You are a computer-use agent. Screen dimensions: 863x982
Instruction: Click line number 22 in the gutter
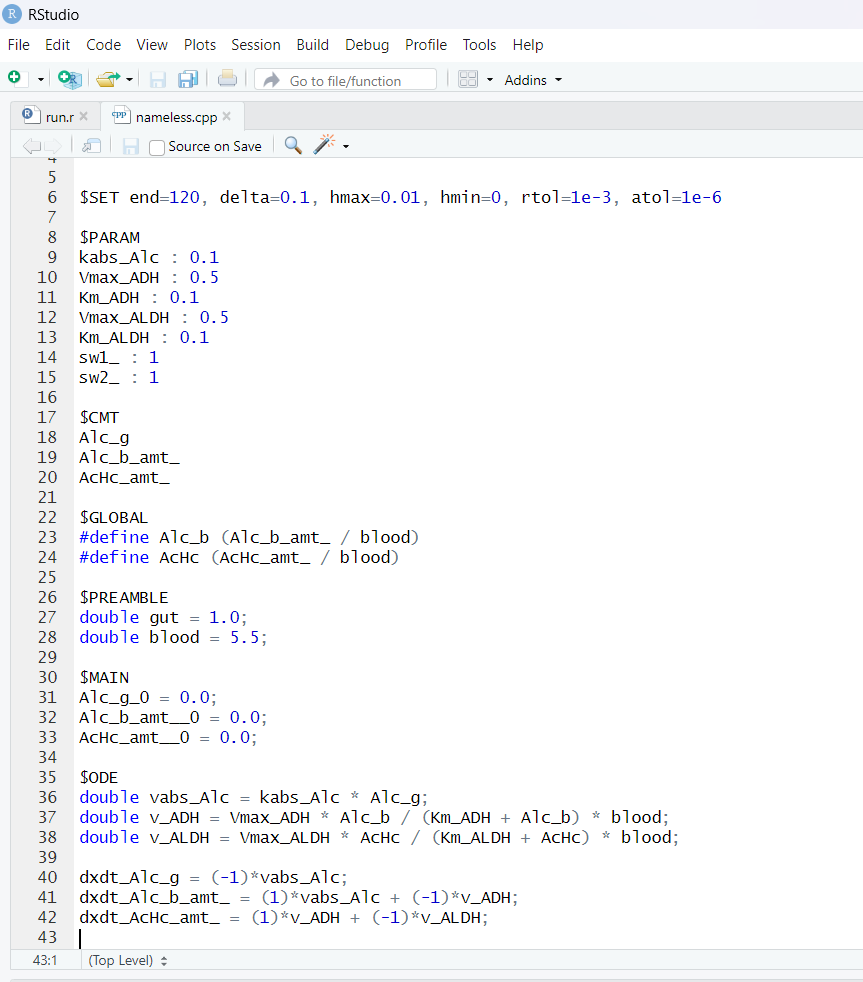click(x=48, y=517)
